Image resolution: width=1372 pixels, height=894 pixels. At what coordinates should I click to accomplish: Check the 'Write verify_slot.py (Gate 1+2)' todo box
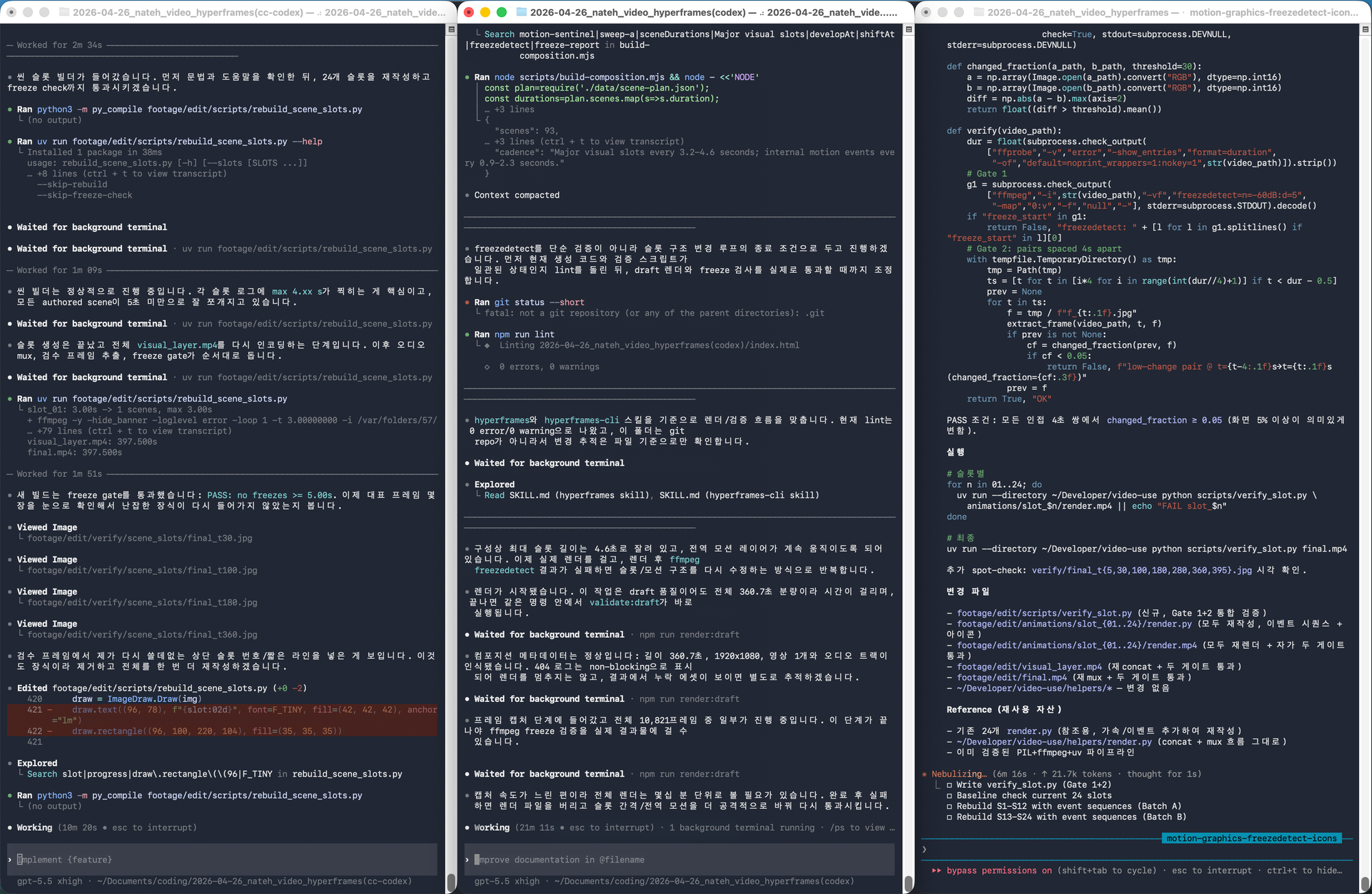(x=949, y=785)
